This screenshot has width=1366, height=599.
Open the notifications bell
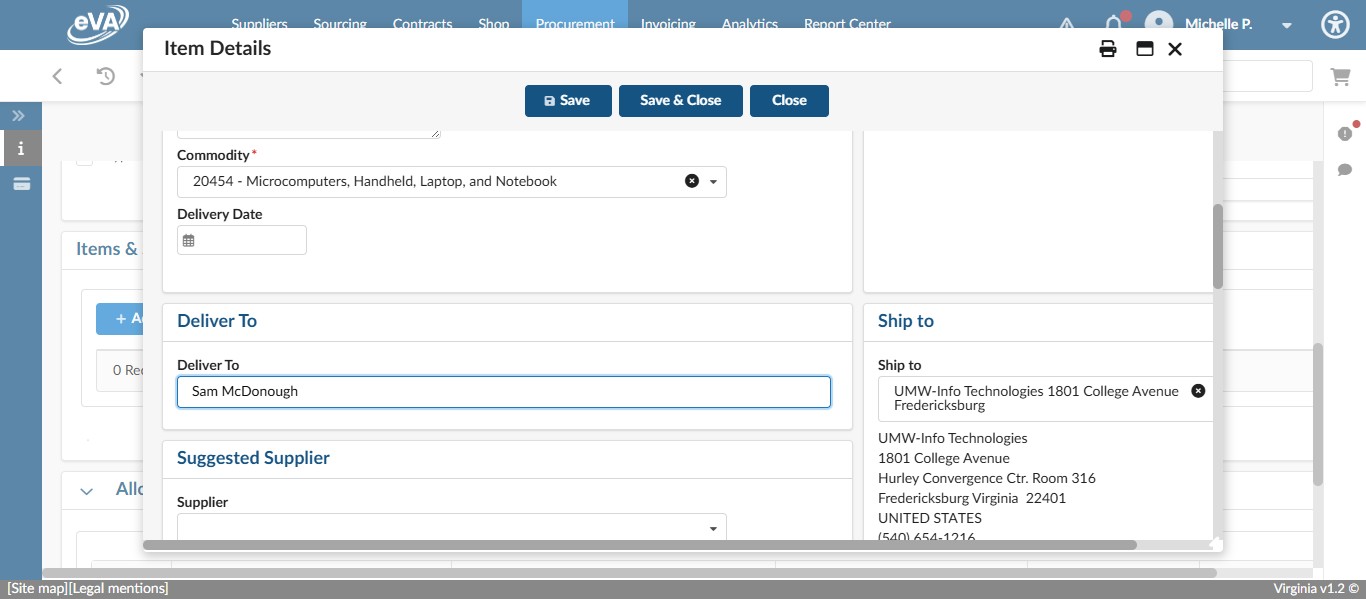[1114, 24]
